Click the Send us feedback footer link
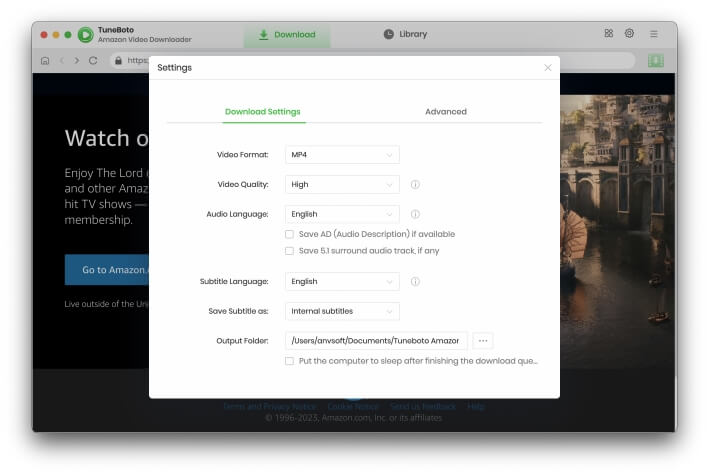The height and width of the screenshot is (475, 709). pos(423,407)
